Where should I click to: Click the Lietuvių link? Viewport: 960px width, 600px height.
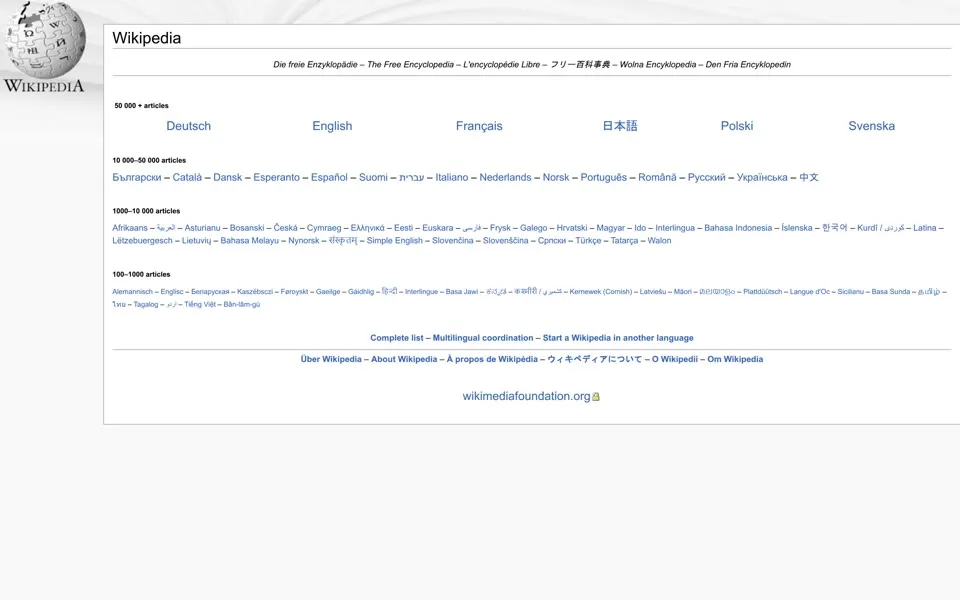point(196,241)
